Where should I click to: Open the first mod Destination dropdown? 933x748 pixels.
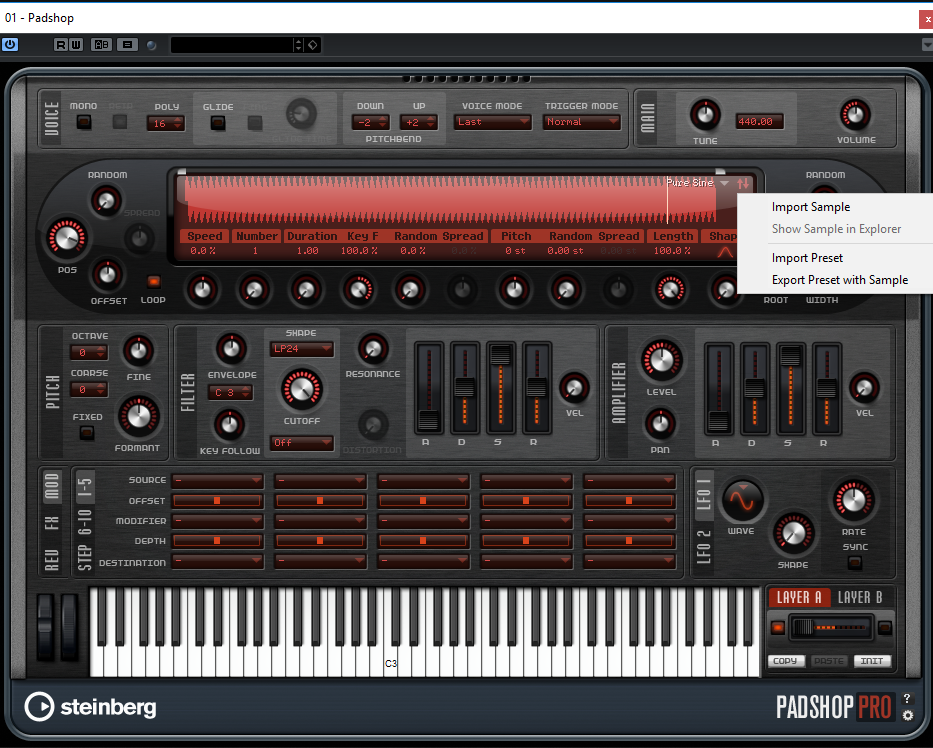[x=218, y=561]
